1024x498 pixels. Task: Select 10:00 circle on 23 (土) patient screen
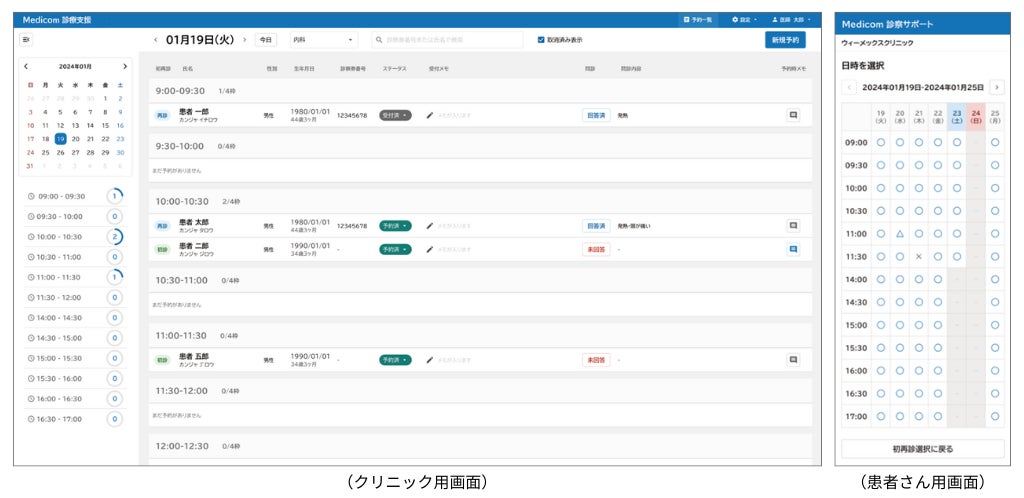tap(957, 188)
